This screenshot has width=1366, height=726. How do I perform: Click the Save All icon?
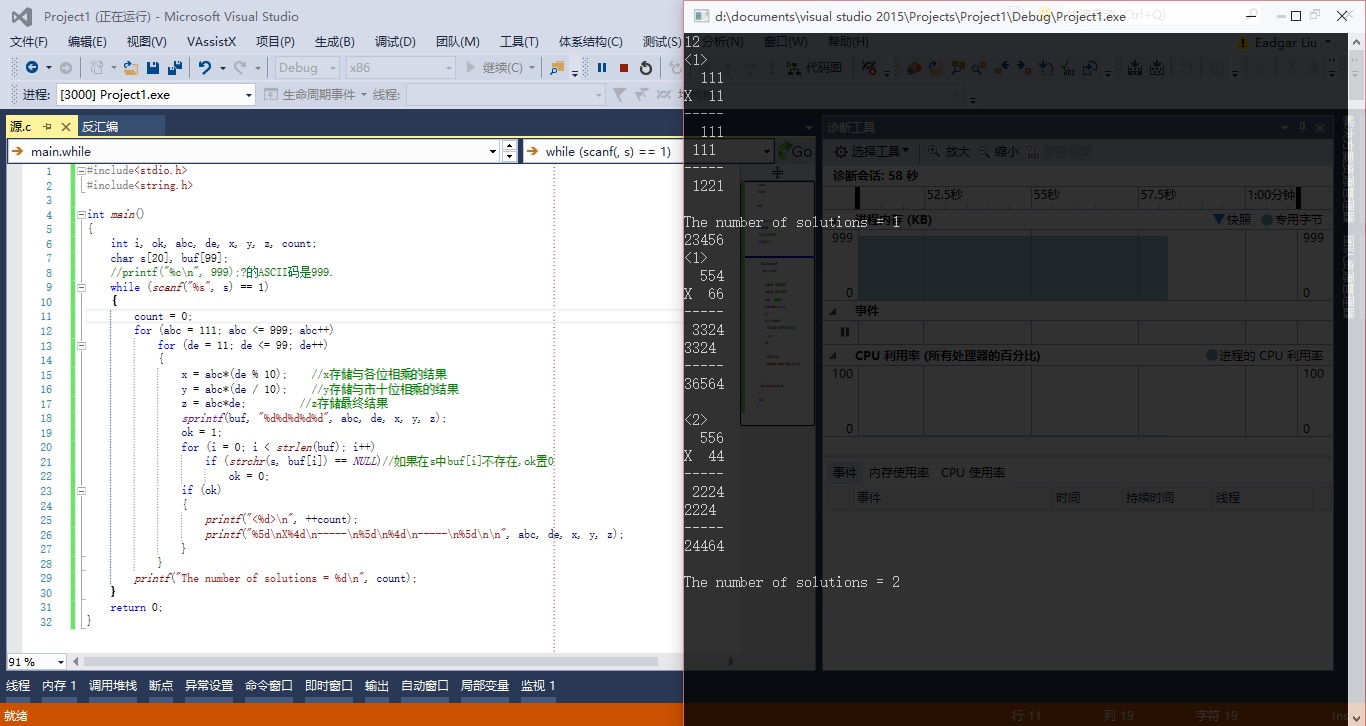pos(175,68)
